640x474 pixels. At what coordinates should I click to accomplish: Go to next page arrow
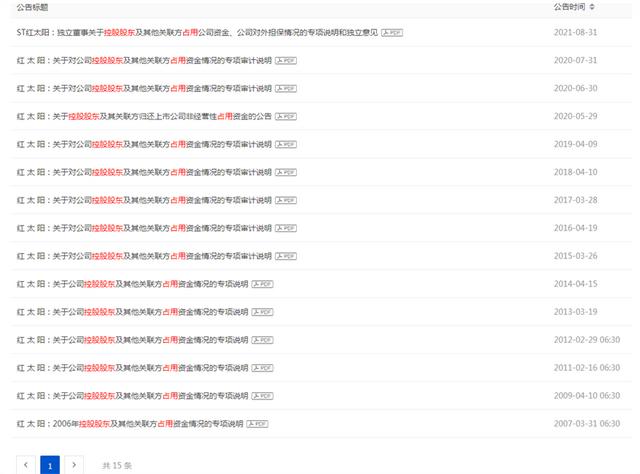click(74, 465)
